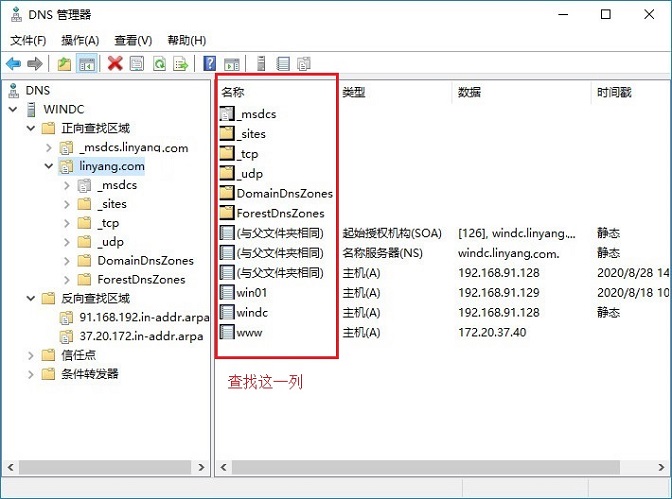Select 91.168.192.in-addr.arpa reverse zone
This screenshot has height=499, width=672.
(x=144, y=317)
